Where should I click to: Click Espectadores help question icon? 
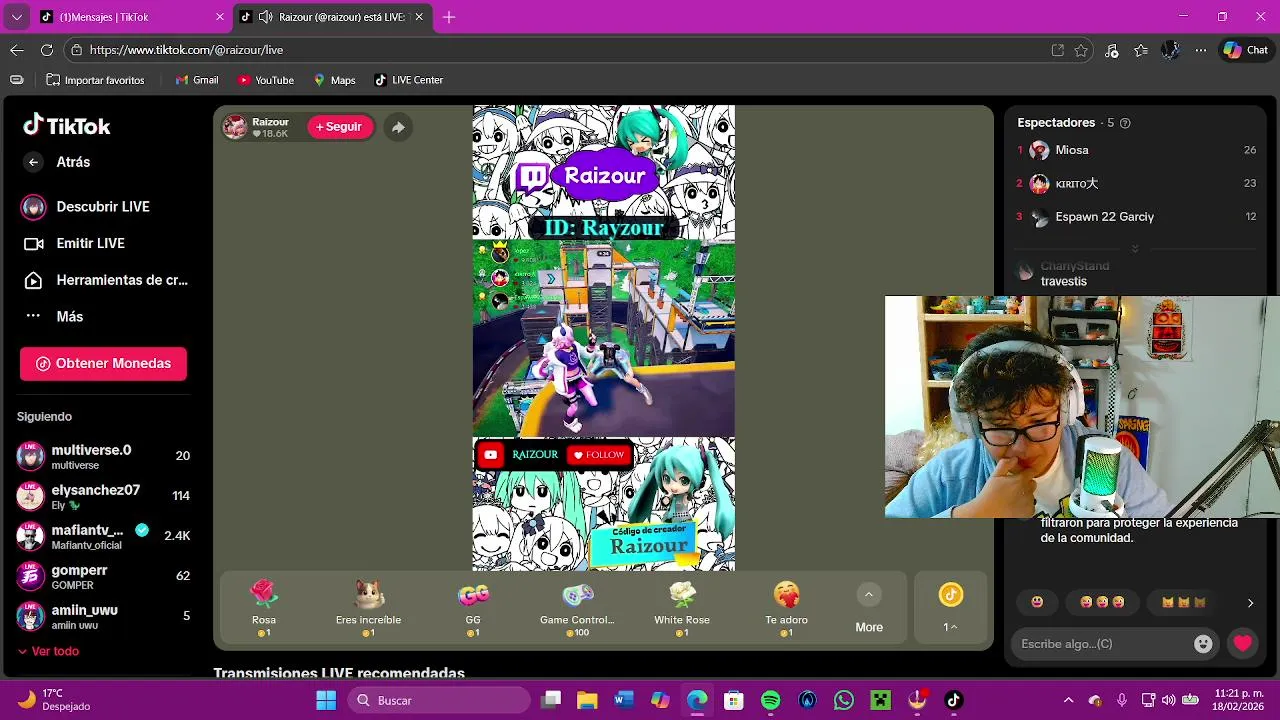click(x=1125, y=123)
